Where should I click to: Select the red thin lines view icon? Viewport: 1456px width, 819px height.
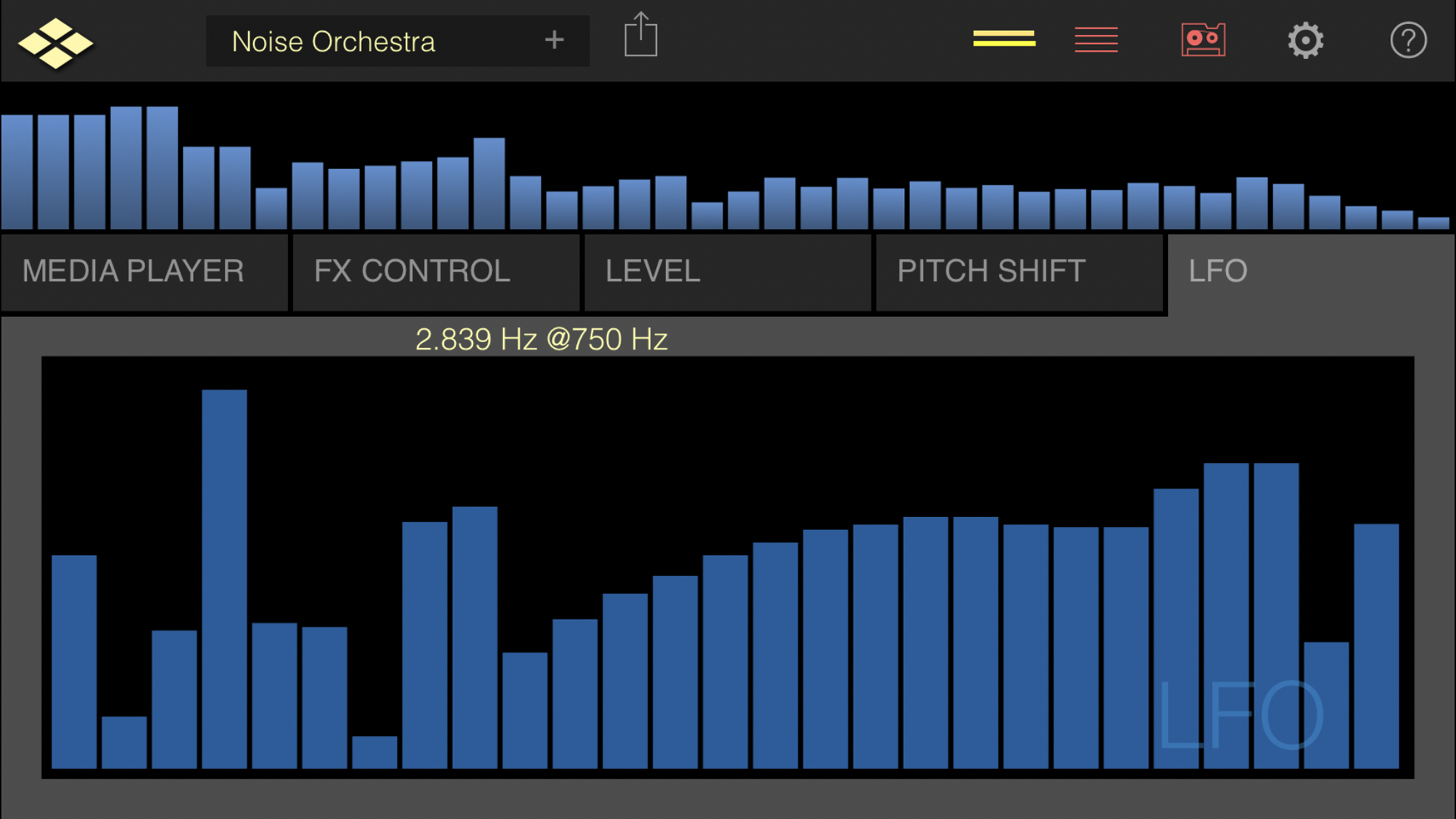click(1096, 40)
